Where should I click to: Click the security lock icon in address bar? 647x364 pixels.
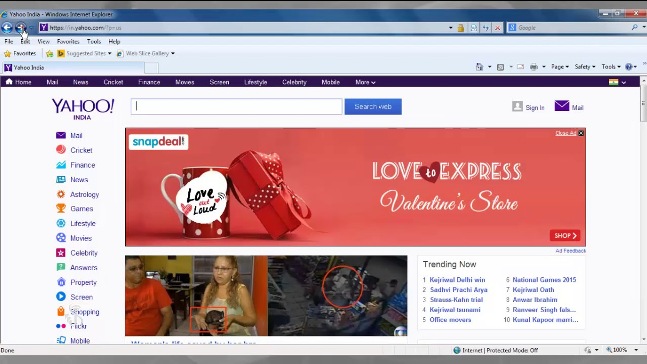pyautogui.click(x=460, y=28)
